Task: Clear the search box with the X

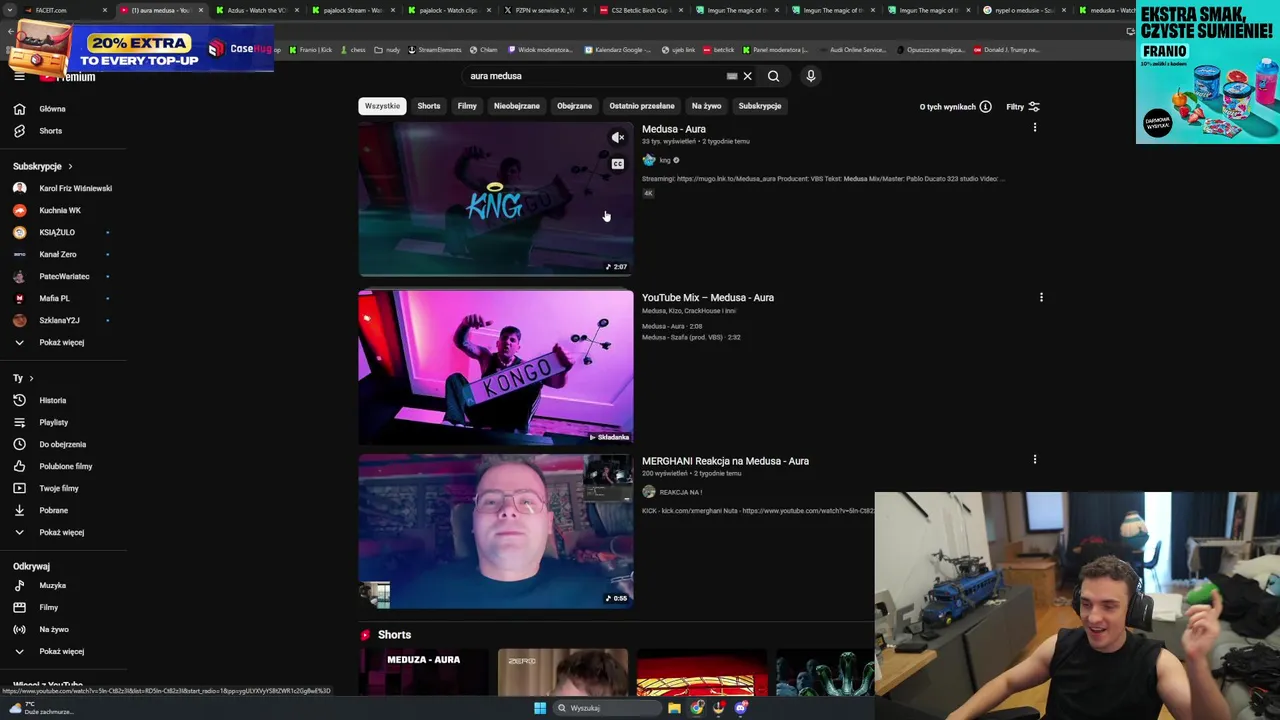Action: coord(747,76)
